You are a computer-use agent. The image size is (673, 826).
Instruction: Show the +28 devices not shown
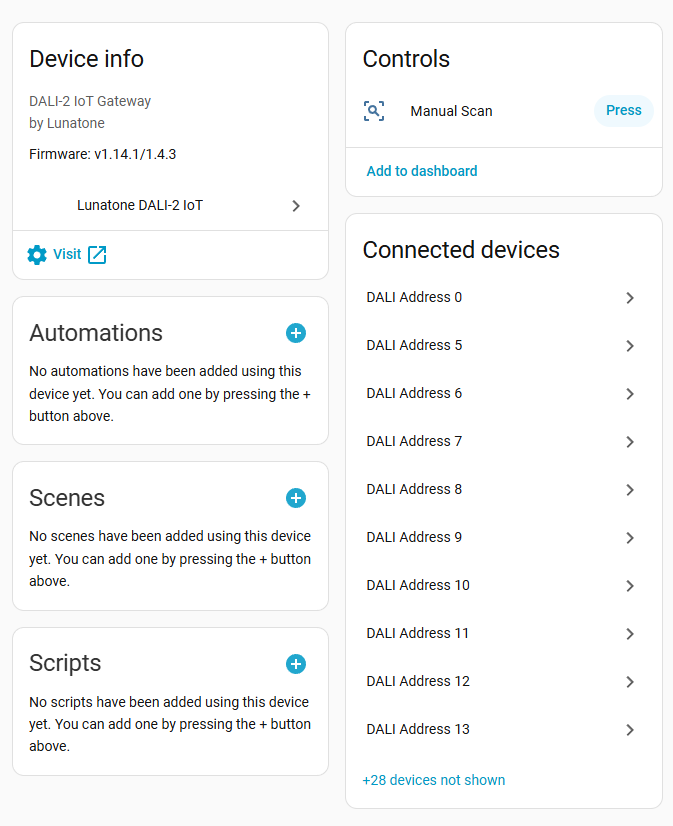pos(433,780)
